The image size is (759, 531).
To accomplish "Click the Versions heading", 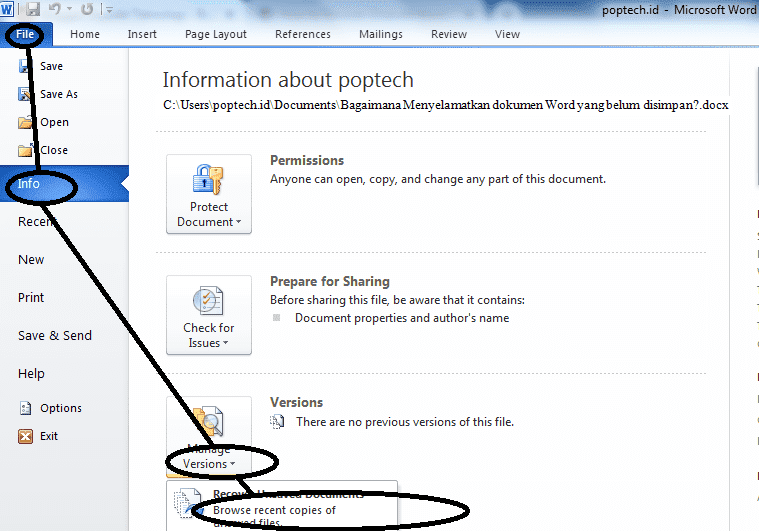I will tap(296, 402).
